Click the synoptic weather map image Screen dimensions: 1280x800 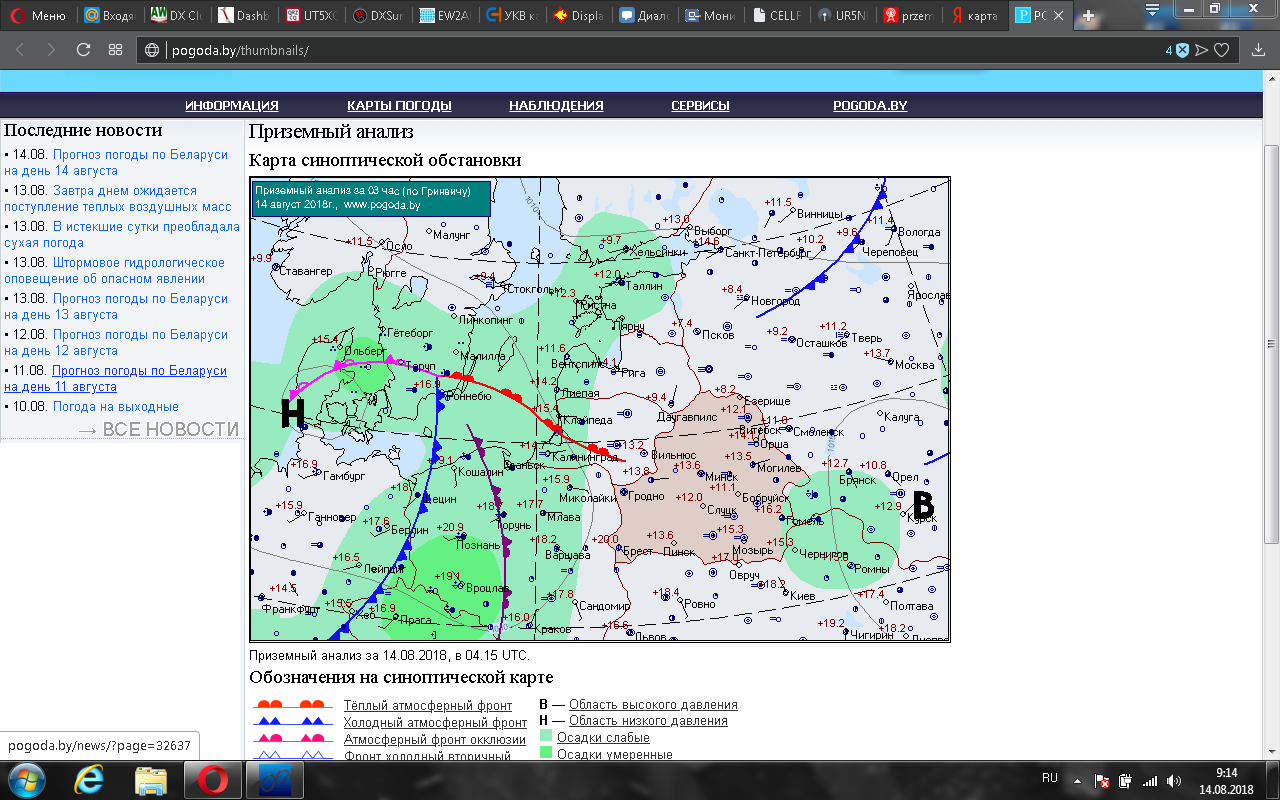coord(599,410)
